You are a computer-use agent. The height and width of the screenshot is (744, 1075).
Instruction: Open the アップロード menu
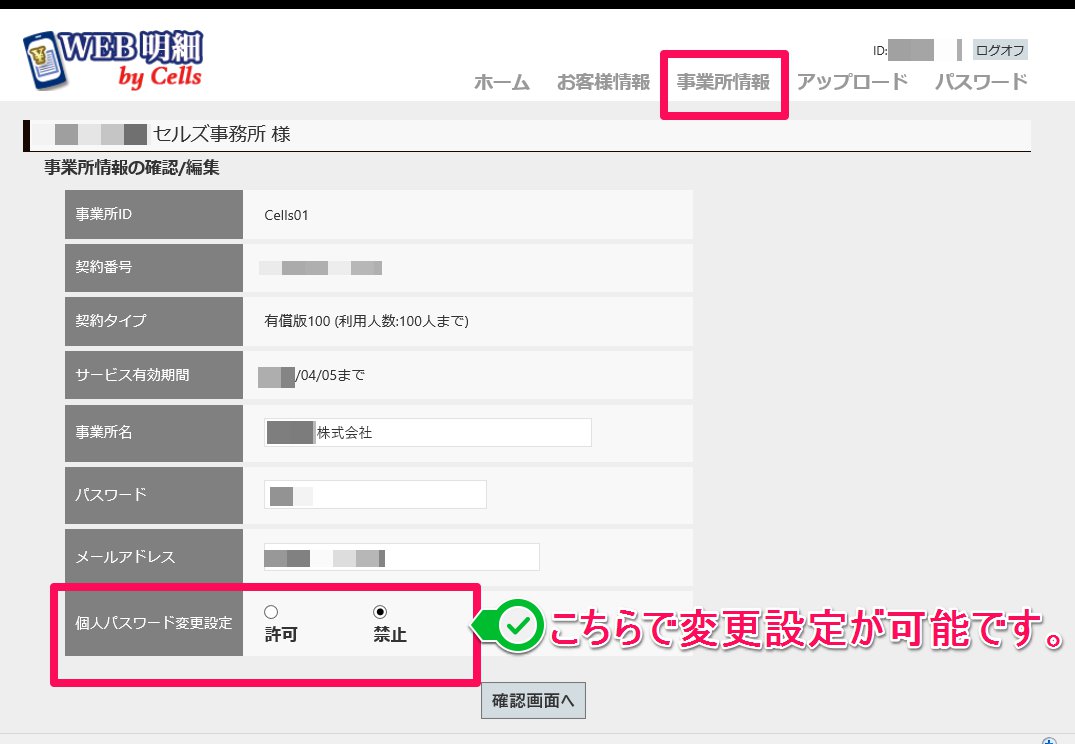852,82
